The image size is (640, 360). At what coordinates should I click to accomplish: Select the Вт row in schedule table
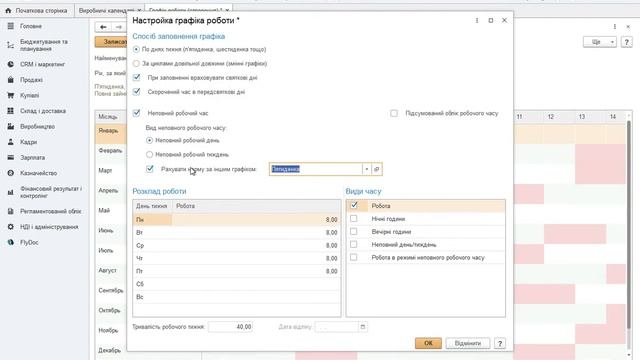click(x=237, y=232)
